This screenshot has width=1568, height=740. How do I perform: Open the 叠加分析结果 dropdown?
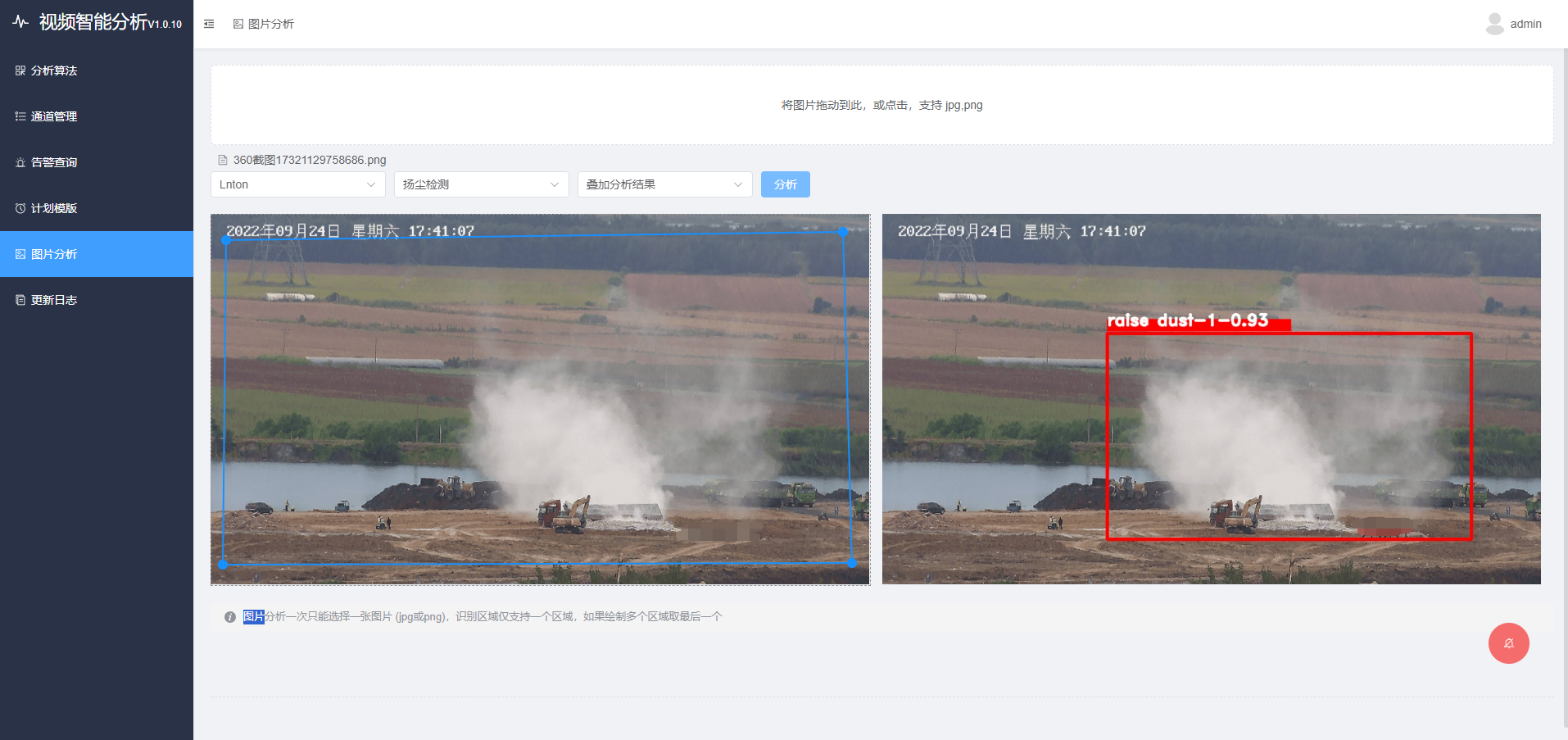coord(665,184)
